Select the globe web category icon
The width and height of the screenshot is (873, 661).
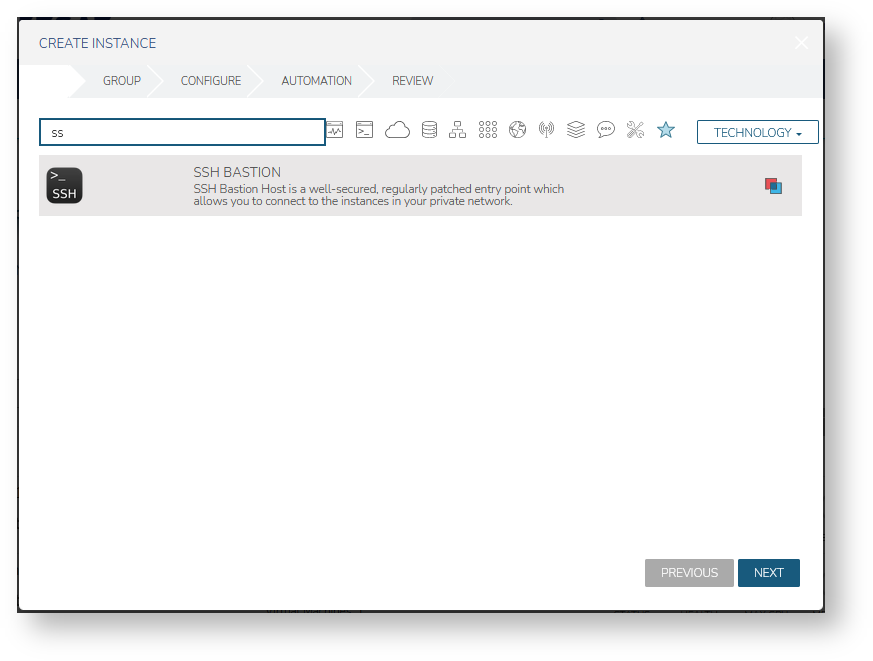517,130
